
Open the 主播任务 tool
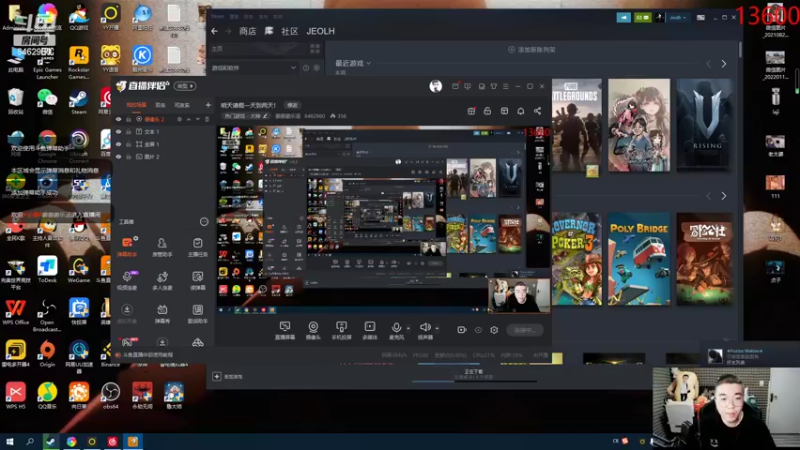point(197,246)
